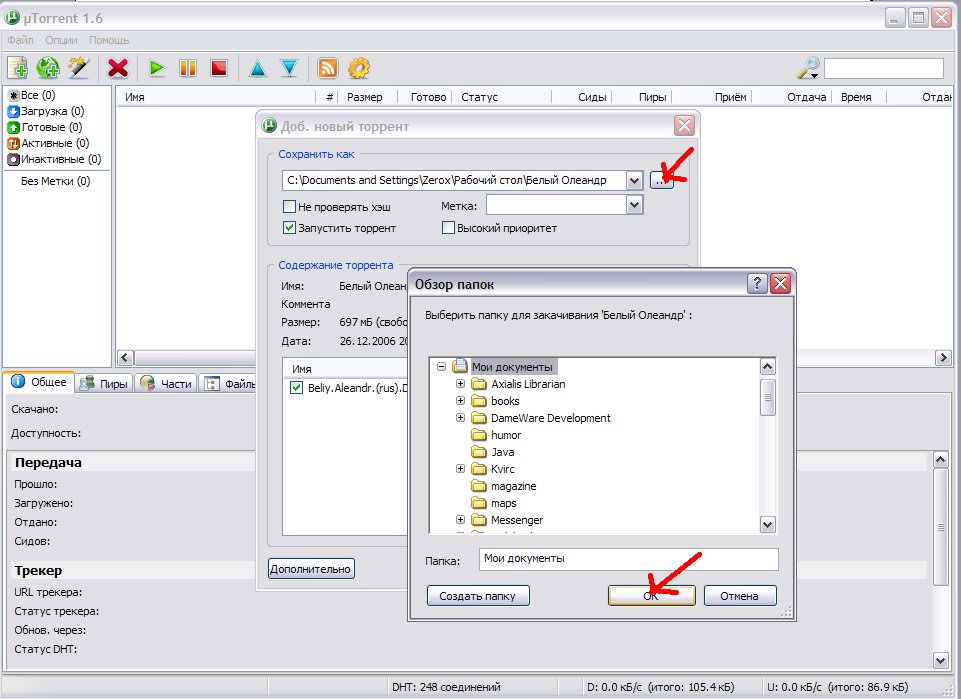Expand the Messenger folder node
The height and width of the screenshot is (699, 961).
tap(460, 520)
